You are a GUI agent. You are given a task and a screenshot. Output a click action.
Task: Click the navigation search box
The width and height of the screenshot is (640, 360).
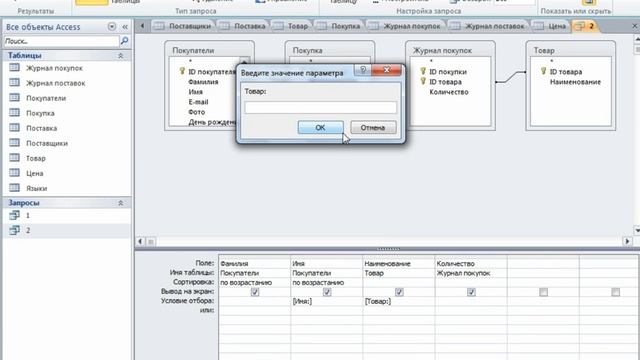pos(61,41)
